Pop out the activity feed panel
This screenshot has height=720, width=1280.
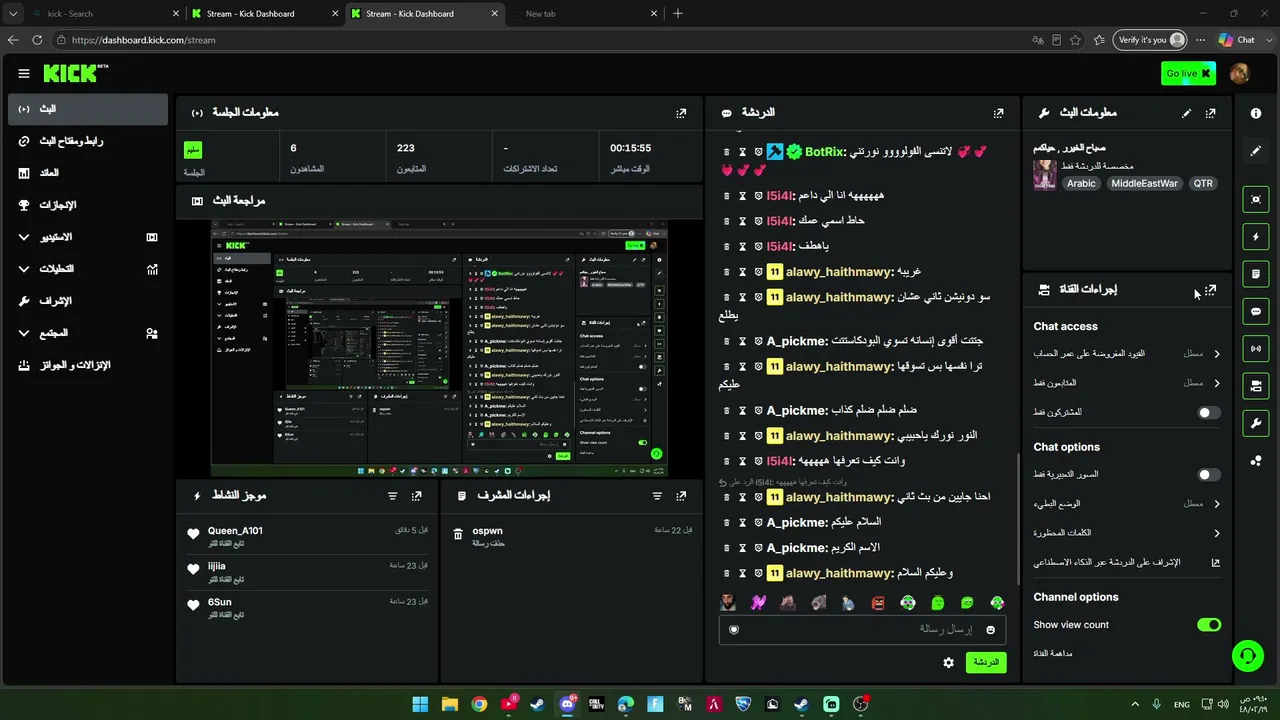pos(416,495)
